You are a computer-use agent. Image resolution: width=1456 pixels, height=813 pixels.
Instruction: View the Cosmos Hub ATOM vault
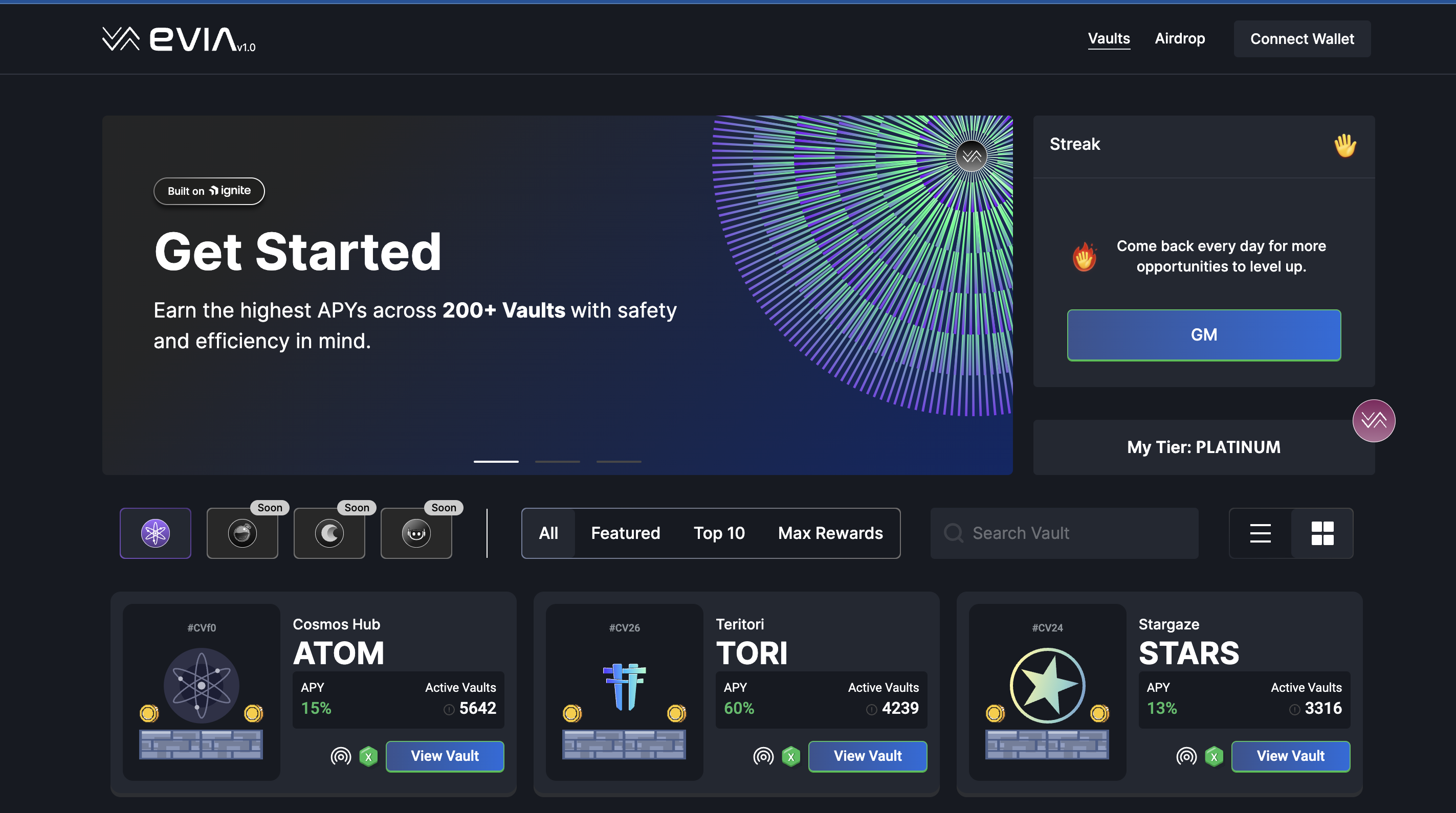[x=445, y=756]
